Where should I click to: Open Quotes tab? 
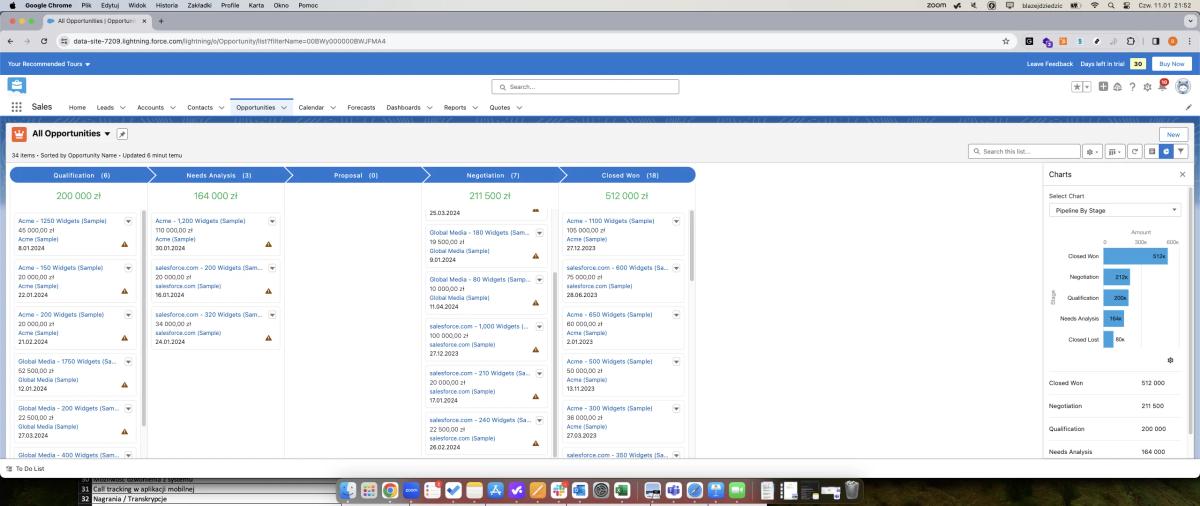pyautogui.click(x=499, y=107)
